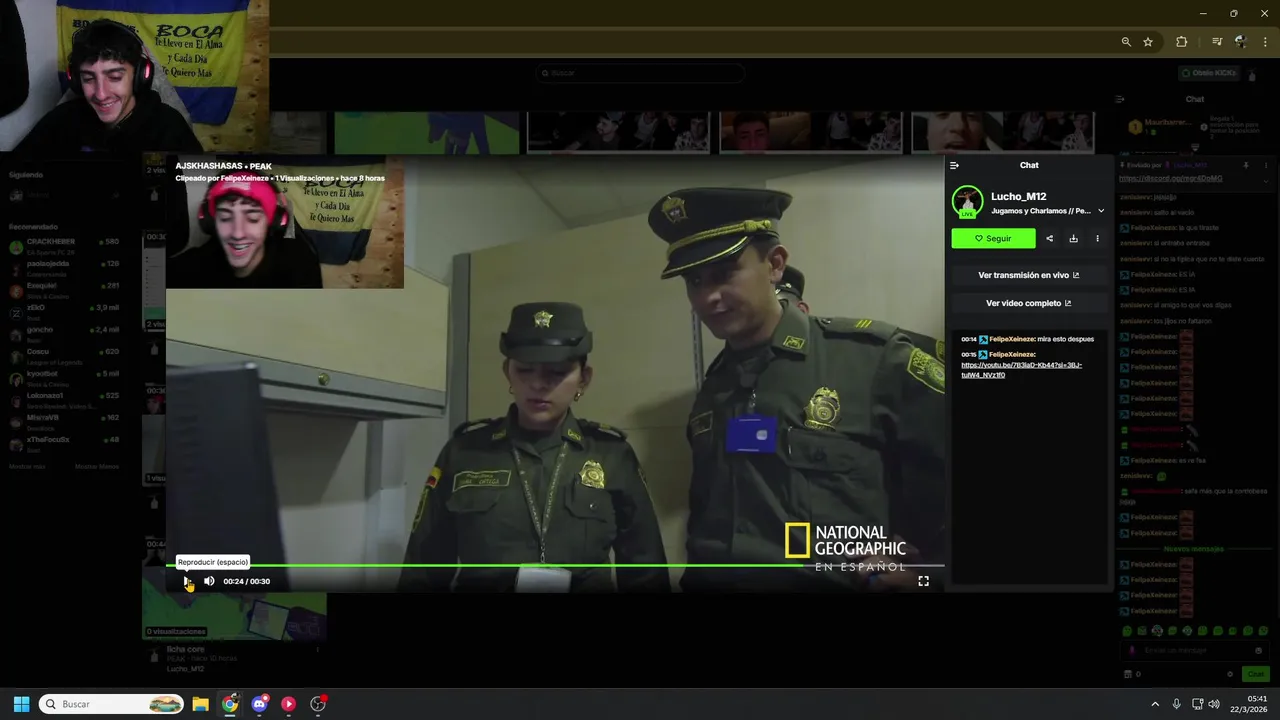Image resolution: width=1280 pixels, height=720 pixels.
Task: Jump to Nuevos mensajes in chat
Action: tap(1193, 549)
